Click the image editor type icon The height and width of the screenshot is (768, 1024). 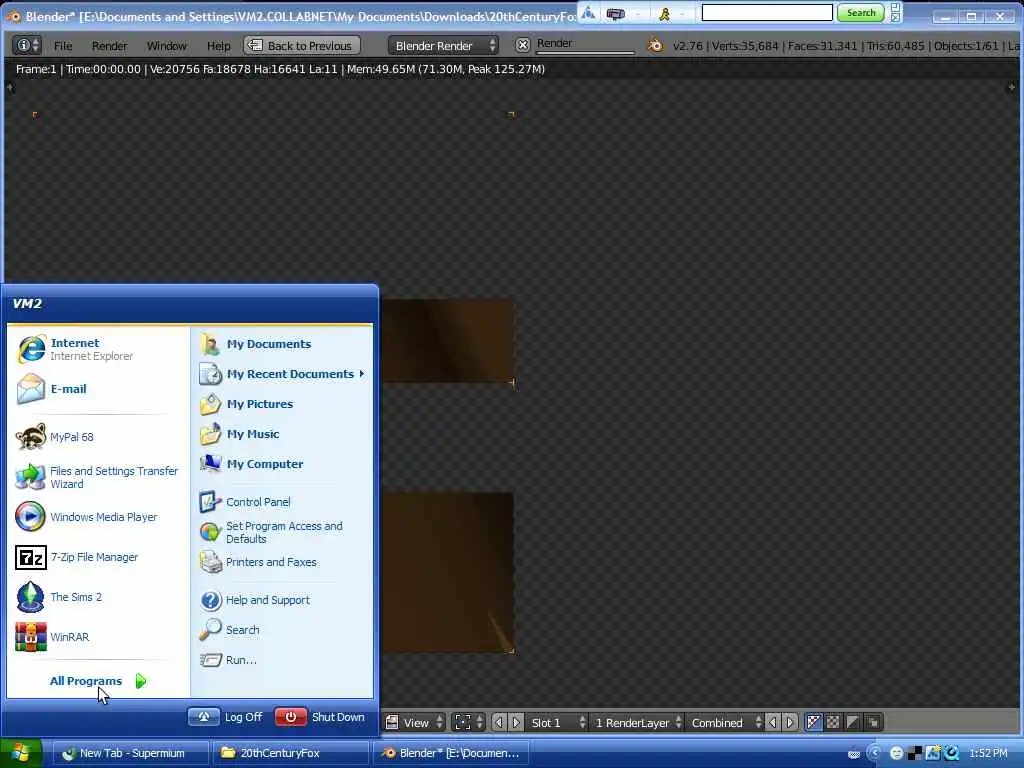pos(392,722)
